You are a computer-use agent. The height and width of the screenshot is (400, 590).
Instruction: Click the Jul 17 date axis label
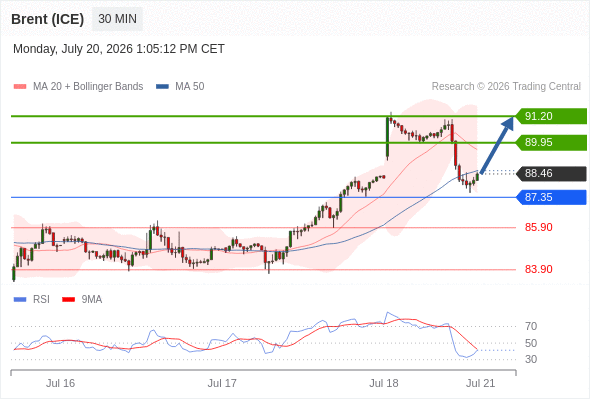[x=222, y=383]
